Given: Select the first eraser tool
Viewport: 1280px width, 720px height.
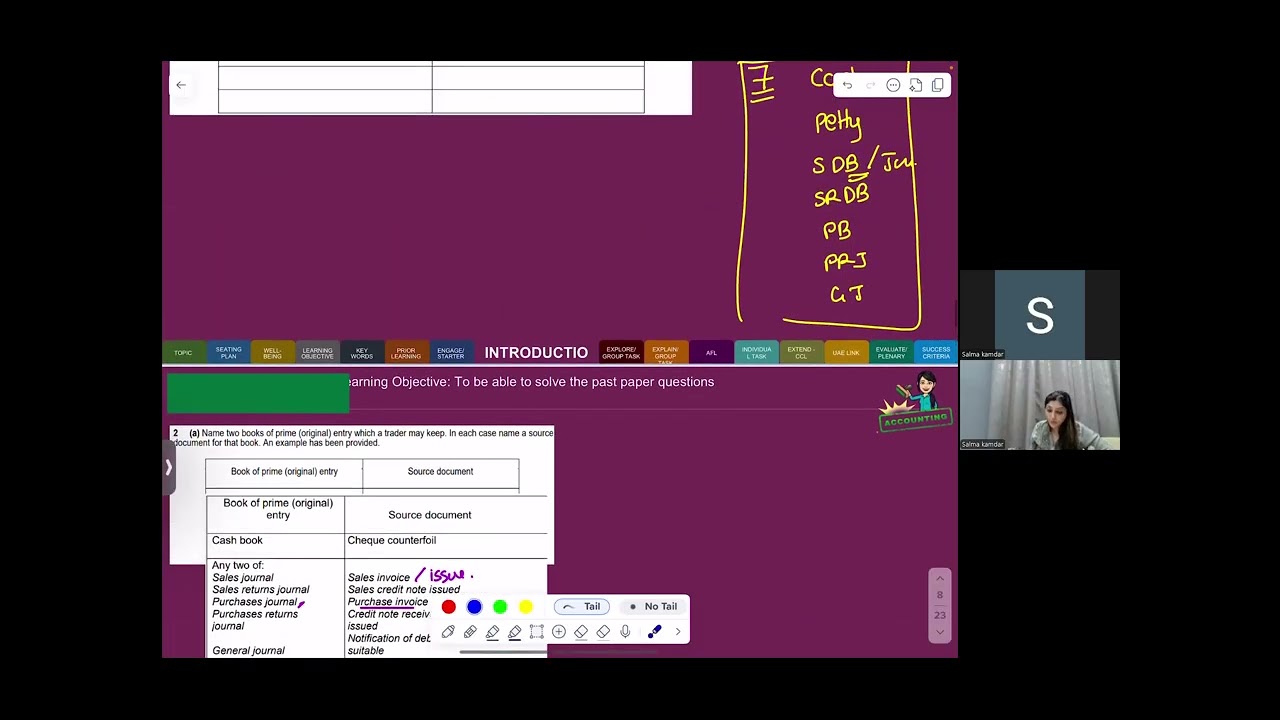Looking at the screenshot, I should 581,632.
